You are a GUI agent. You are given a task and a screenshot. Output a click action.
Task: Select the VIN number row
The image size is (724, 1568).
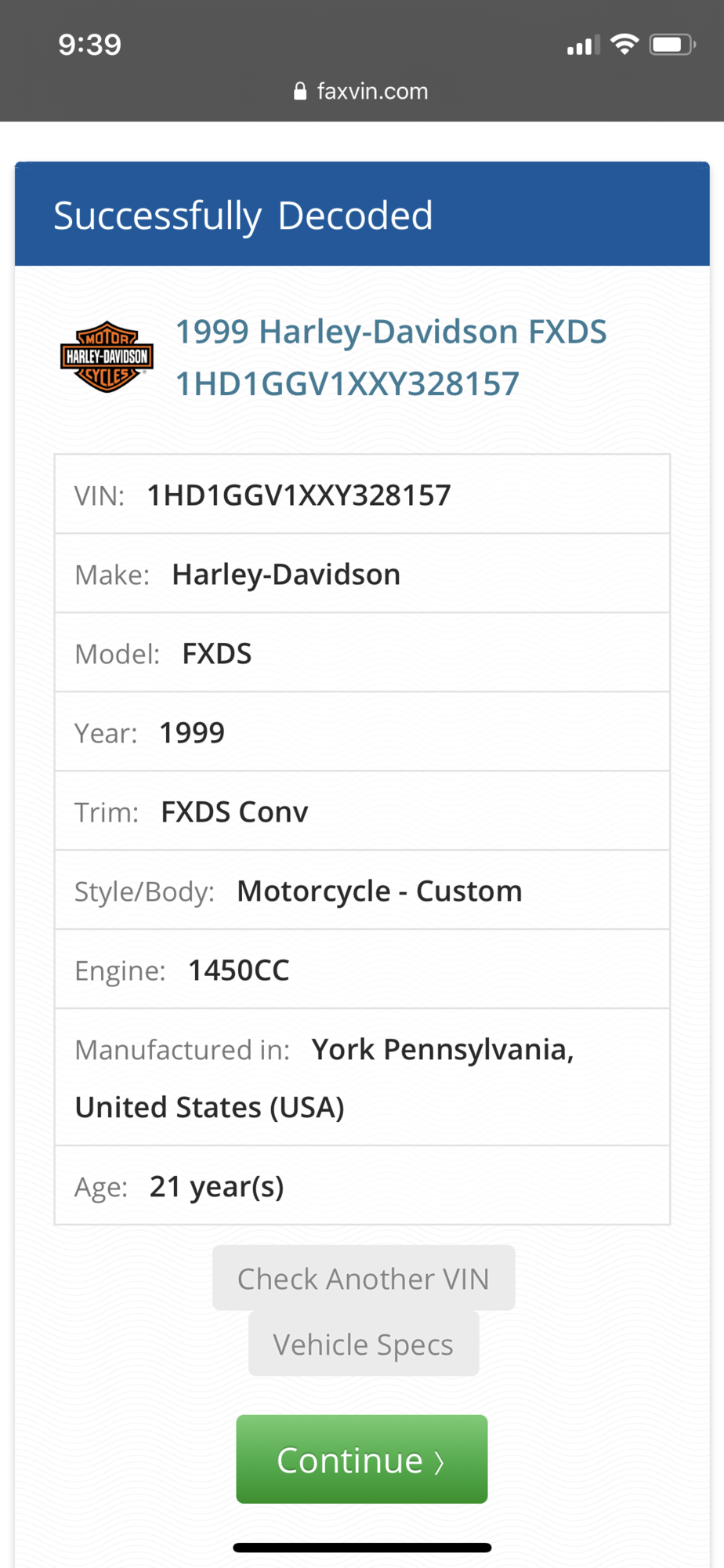pyautogui.click(x=362, y=495)
